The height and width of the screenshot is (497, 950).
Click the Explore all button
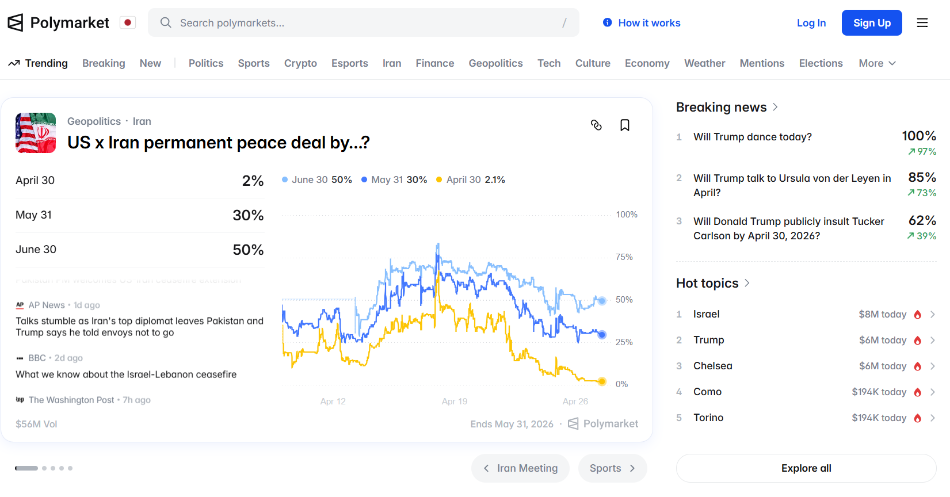pyautogui.click(x=806, y=468)
